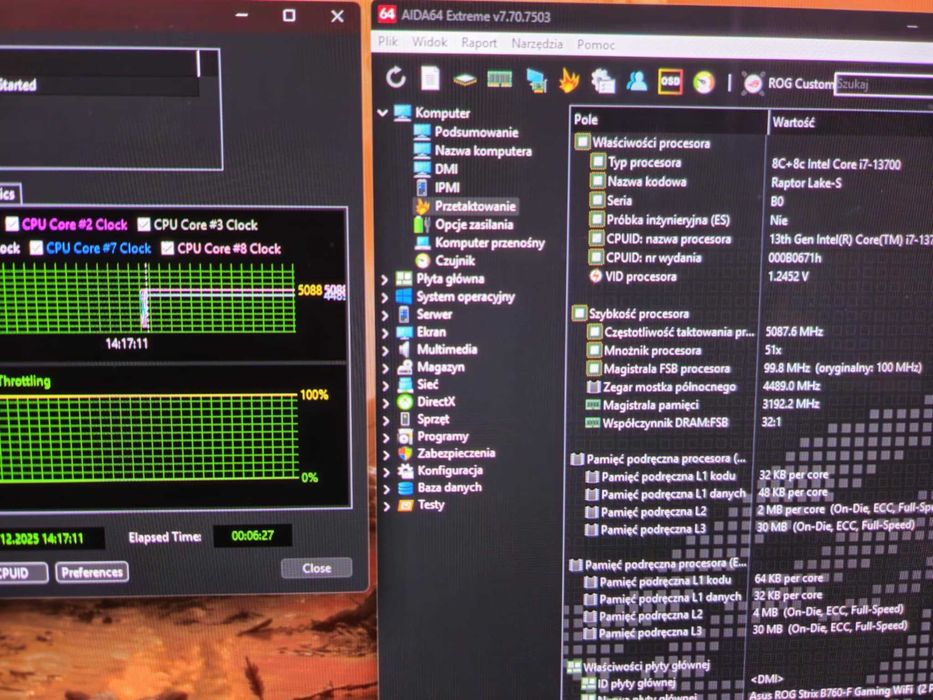Select Komputer przenośny tree item
The width and height of the screenshot is (933, 700).
click(x=490, y=243)
